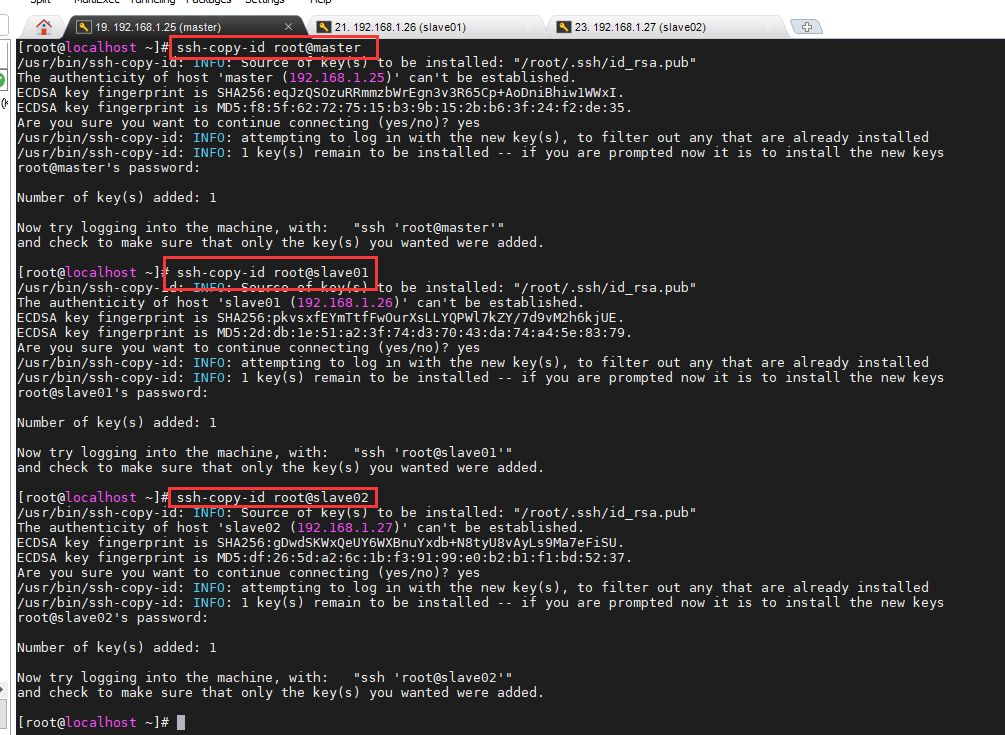Click the MD5:df:26:5d:a2 fingerprint line
Image resolution: width=1005 pixels, height=735 pixels.
pos(324,557)
